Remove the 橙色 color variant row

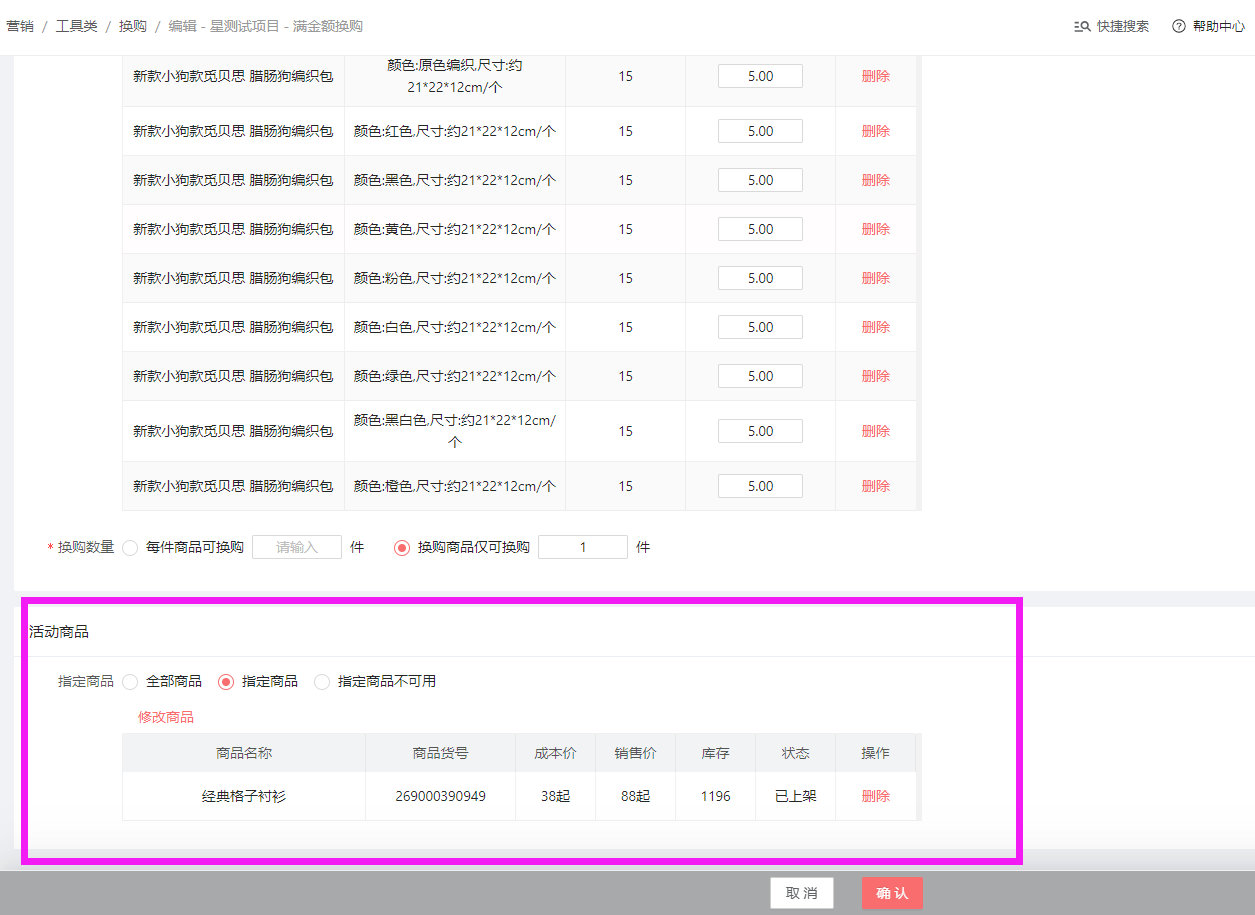pyautogui.click(x=875, y=486)
